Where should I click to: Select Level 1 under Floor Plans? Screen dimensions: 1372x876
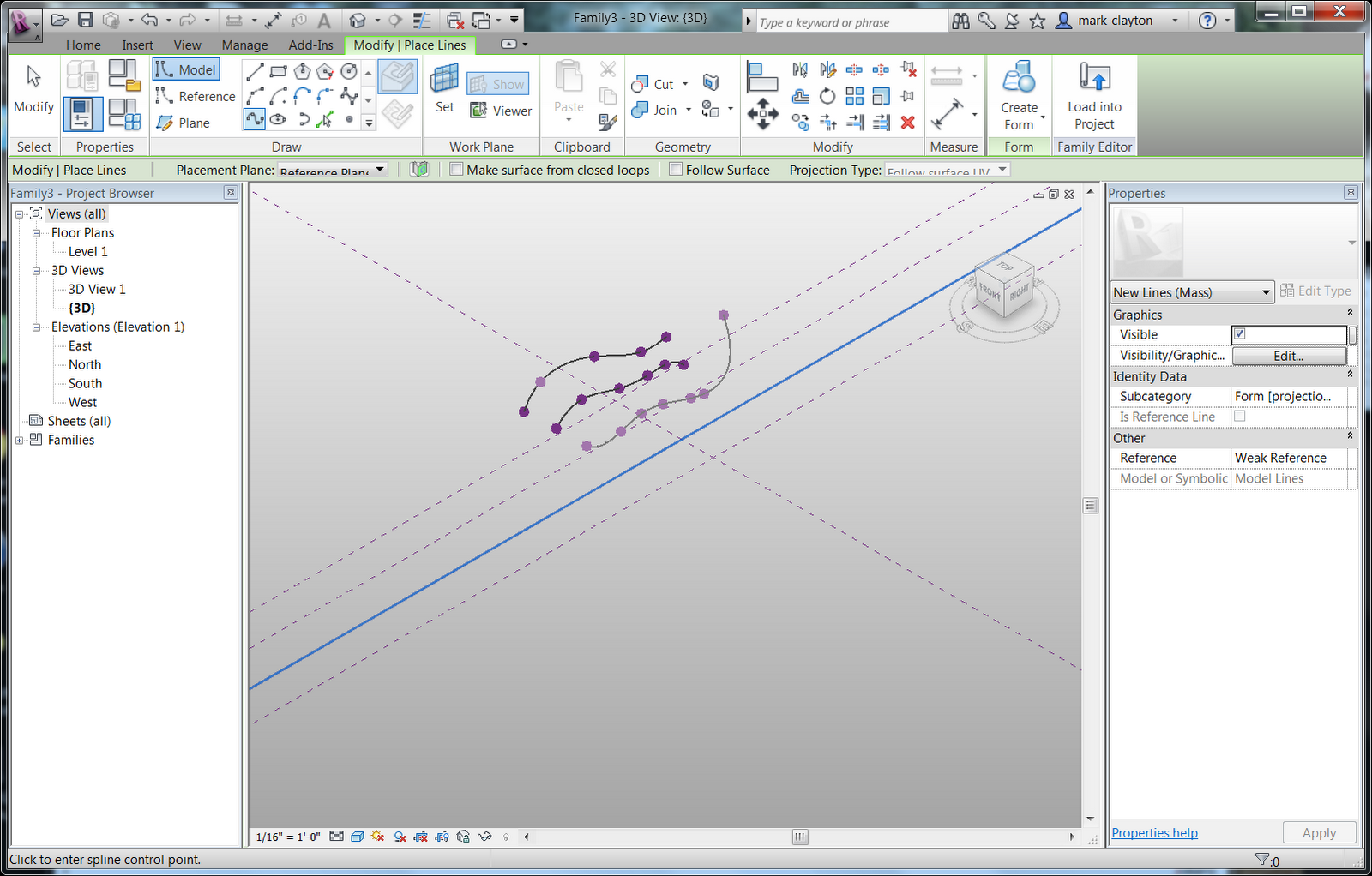87,251
